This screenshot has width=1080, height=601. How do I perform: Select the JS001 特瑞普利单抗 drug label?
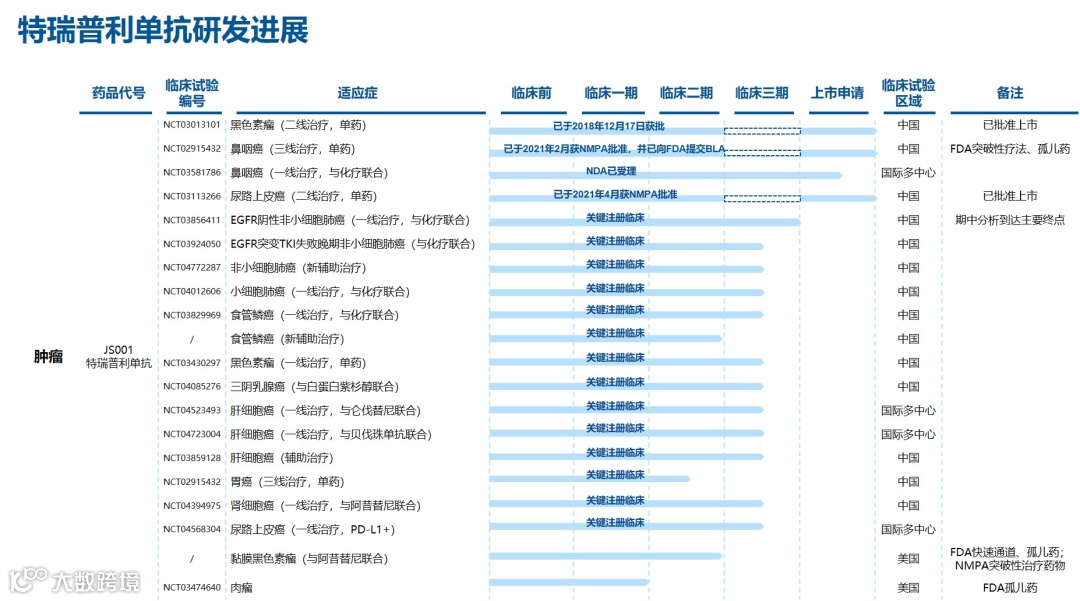pyautogui.click(x=118, y=357)
